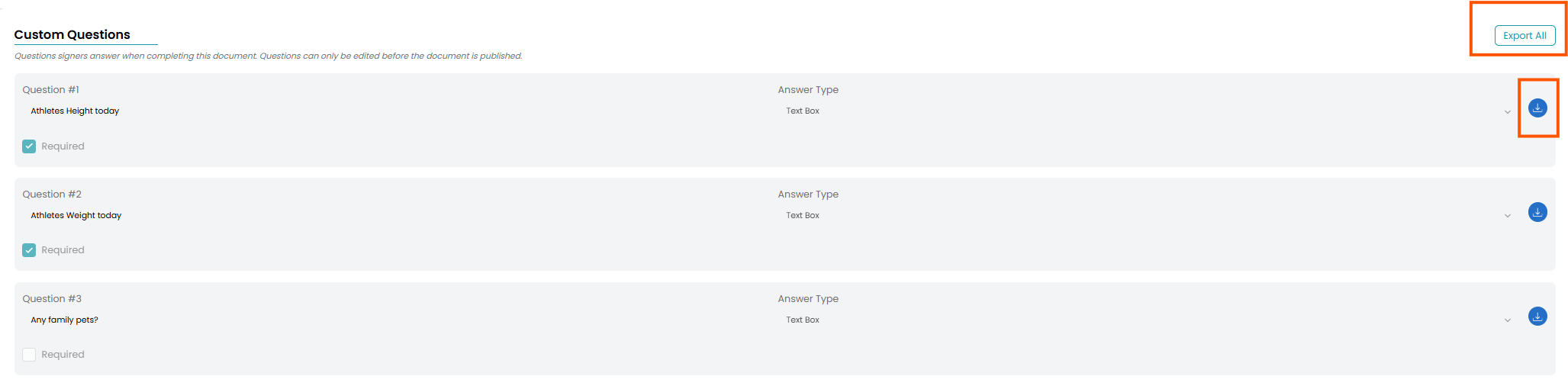Viewport: 1568px width, 389px height.
Task: Uncheck Required checkbox for Question #1
Action: [x=29, y=146]
